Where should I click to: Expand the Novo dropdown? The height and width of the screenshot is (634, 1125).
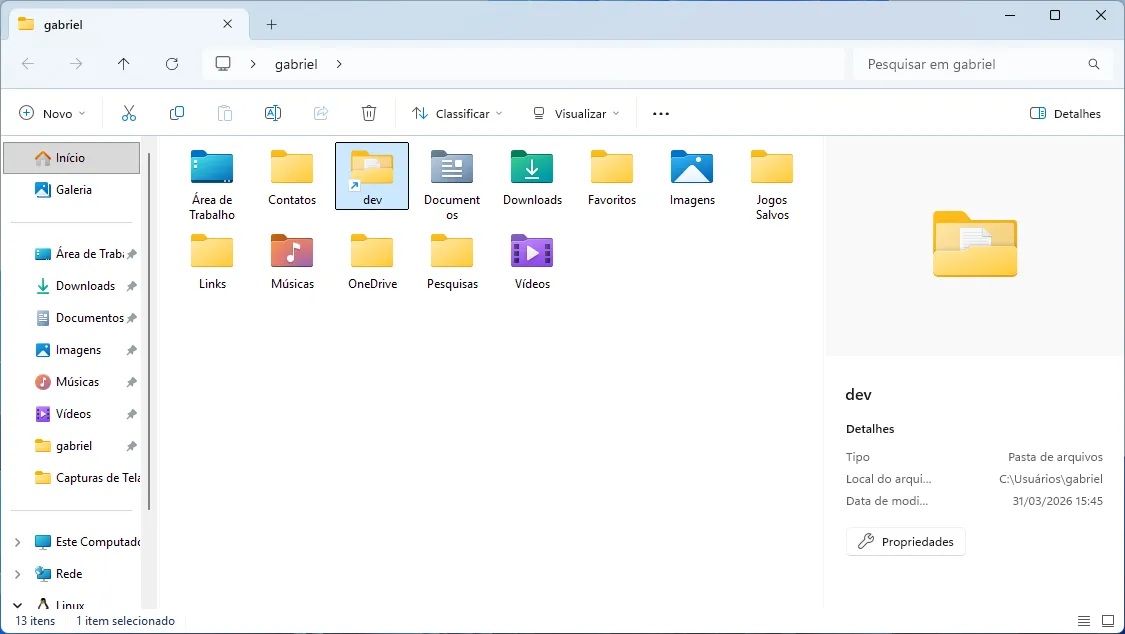pyautogui.click(x=52, y=113)
